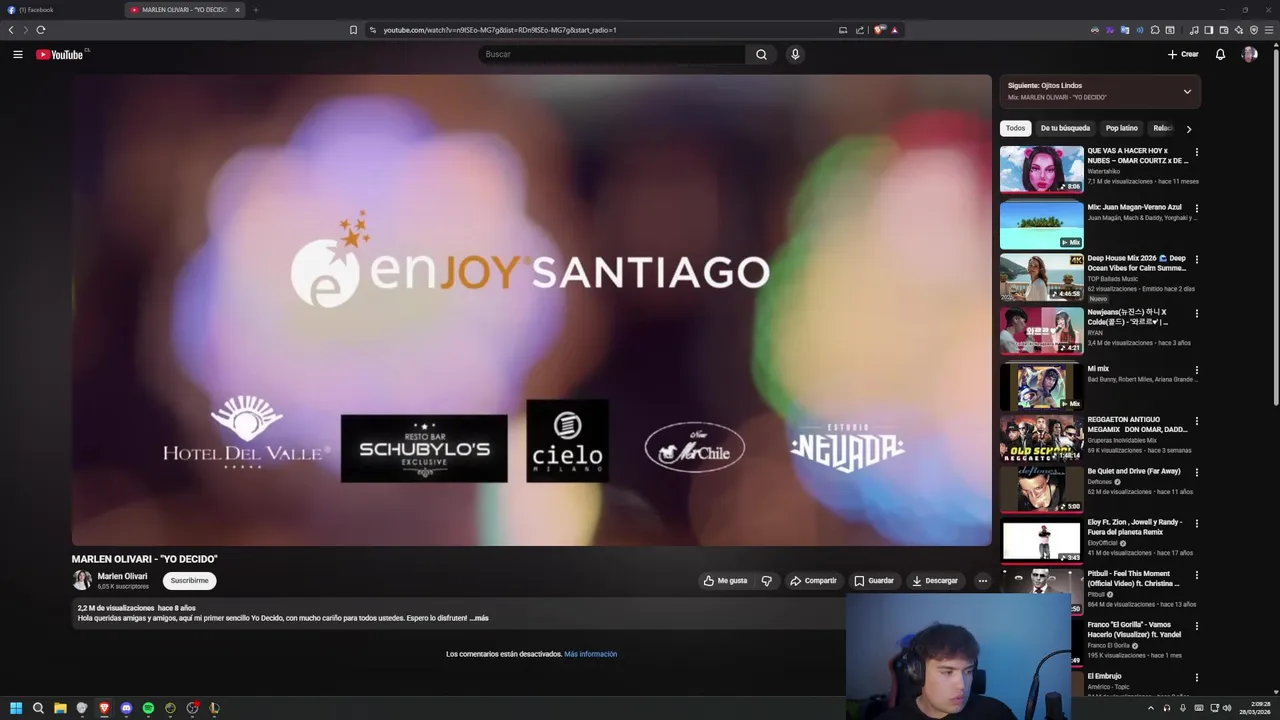Open options for Mix: Juan Magan-Verano Azul
Viewport: 1280px width, 720px height.
coord(1196,209)
